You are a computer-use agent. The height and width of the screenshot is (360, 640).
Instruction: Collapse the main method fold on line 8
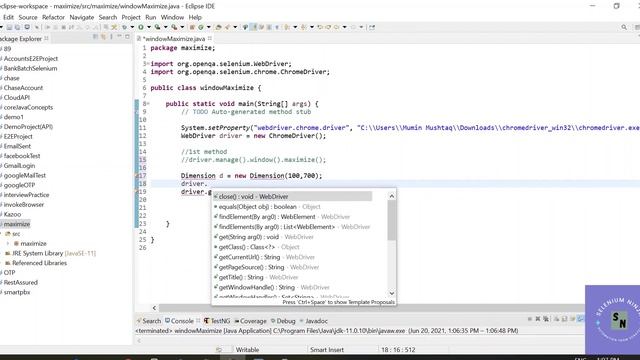[x=148, y=104]
